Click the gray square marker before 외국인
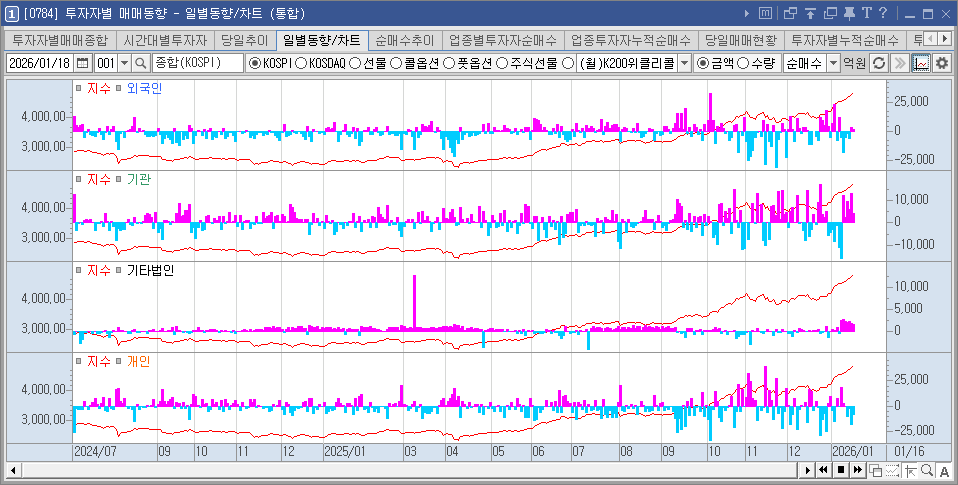This screenshot has width=958, height=485. 119,89
